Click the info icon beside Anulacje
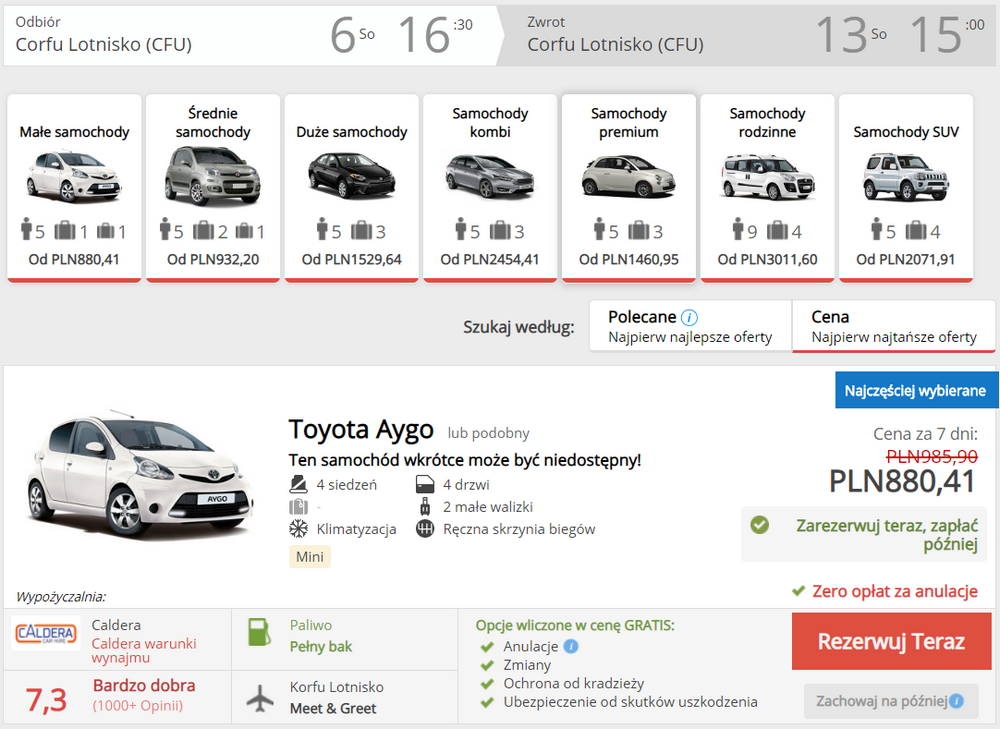 pos(571,646)
